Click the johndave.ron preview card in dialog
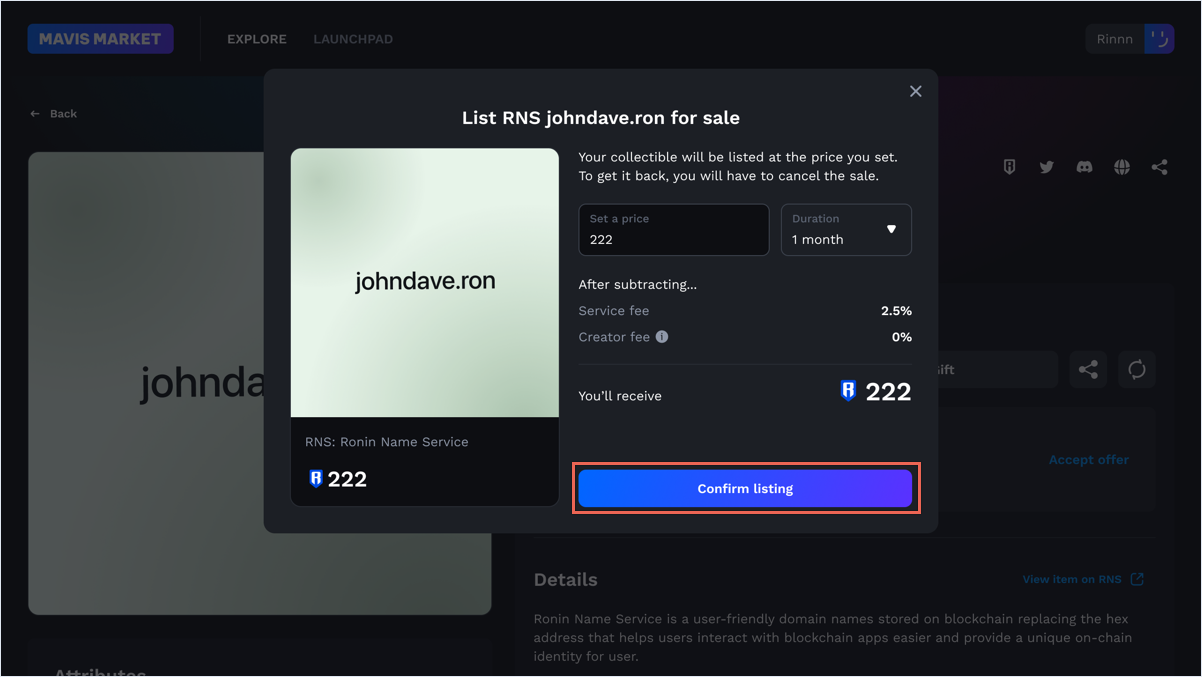1202x677 pixels. pyautogui.click(x=425, y=328)
